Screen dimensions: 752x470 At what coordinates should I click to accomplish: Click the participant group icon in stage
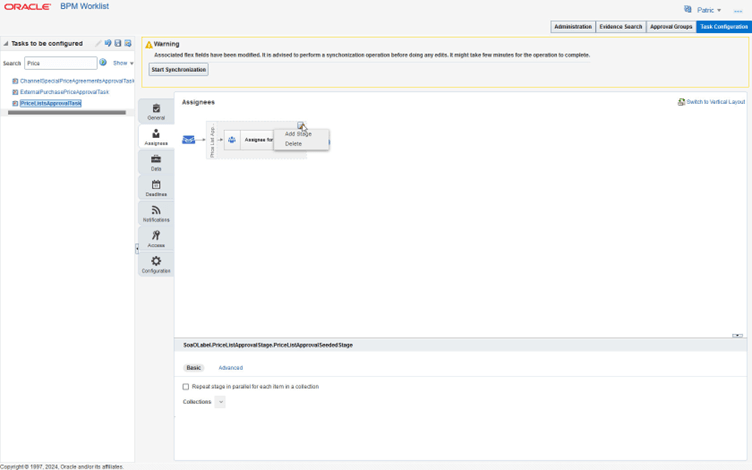(x=232, y=140)
